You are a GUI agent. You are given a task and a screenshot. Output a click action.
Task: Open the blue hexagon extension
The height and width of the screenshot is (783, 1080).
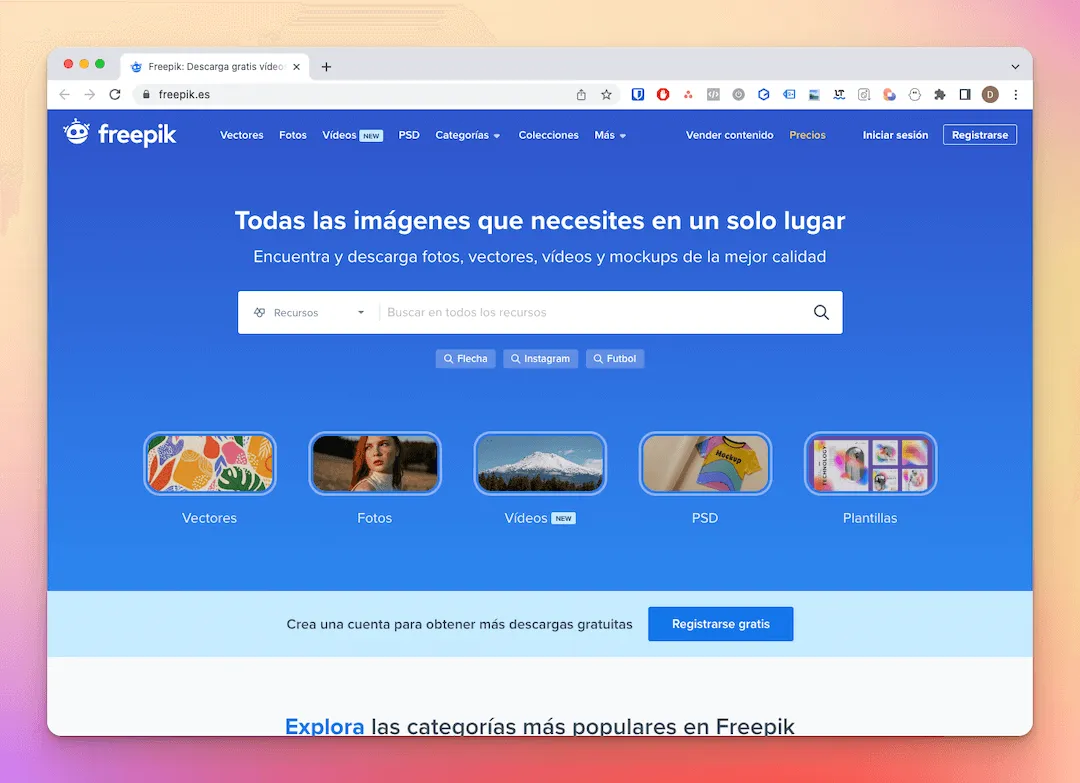(764, 94)
